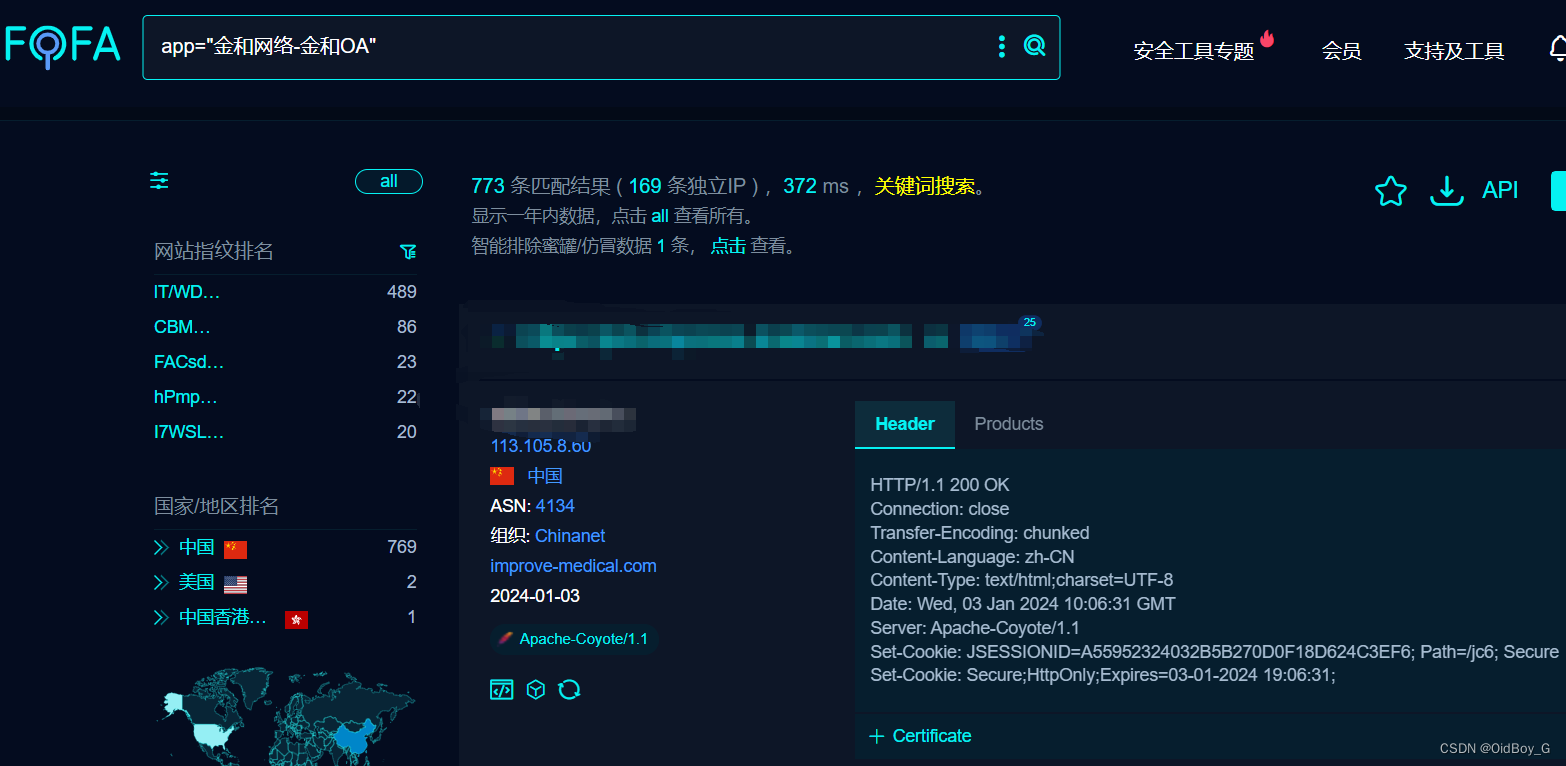Click the cube icon under Apache-Coyote tag
The height and width of the screenshot is (766, 1566).
pos(536,689)
